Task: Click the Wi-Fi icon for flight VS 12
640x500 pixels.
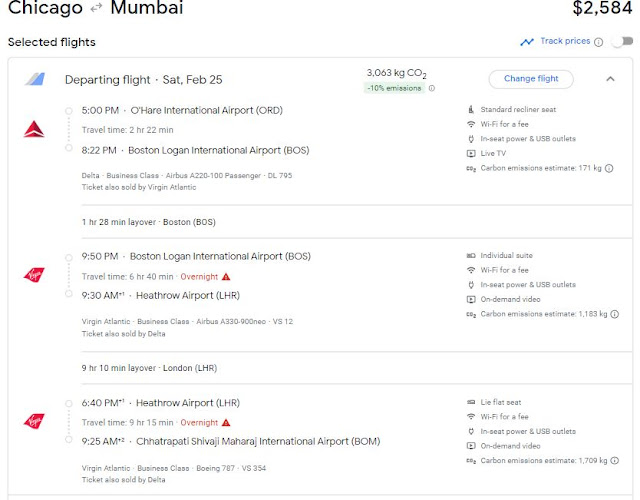Action: pos(471,270)
